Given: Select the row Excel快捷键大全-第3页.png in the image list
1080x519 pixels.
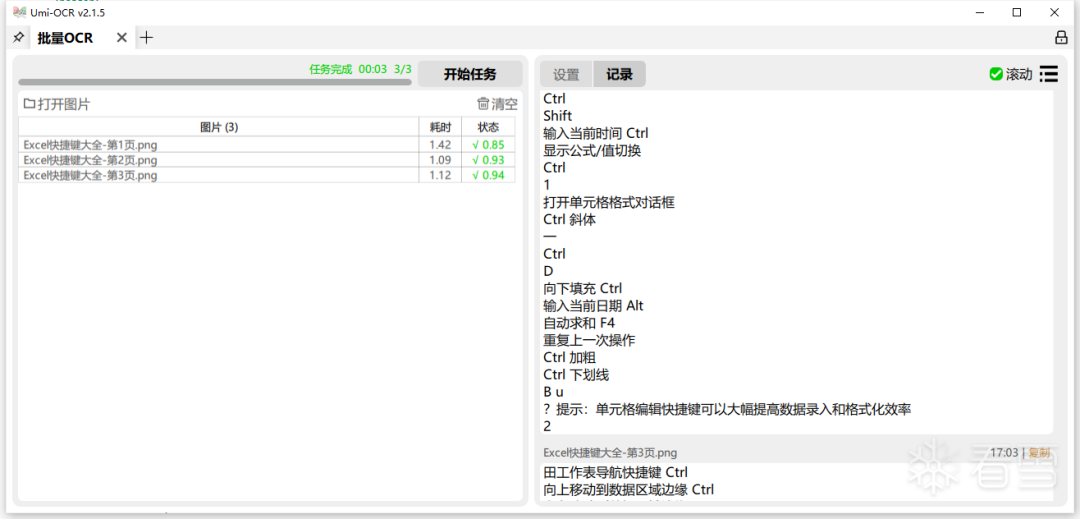Looking at the screenshot, I should coord(267,175).
